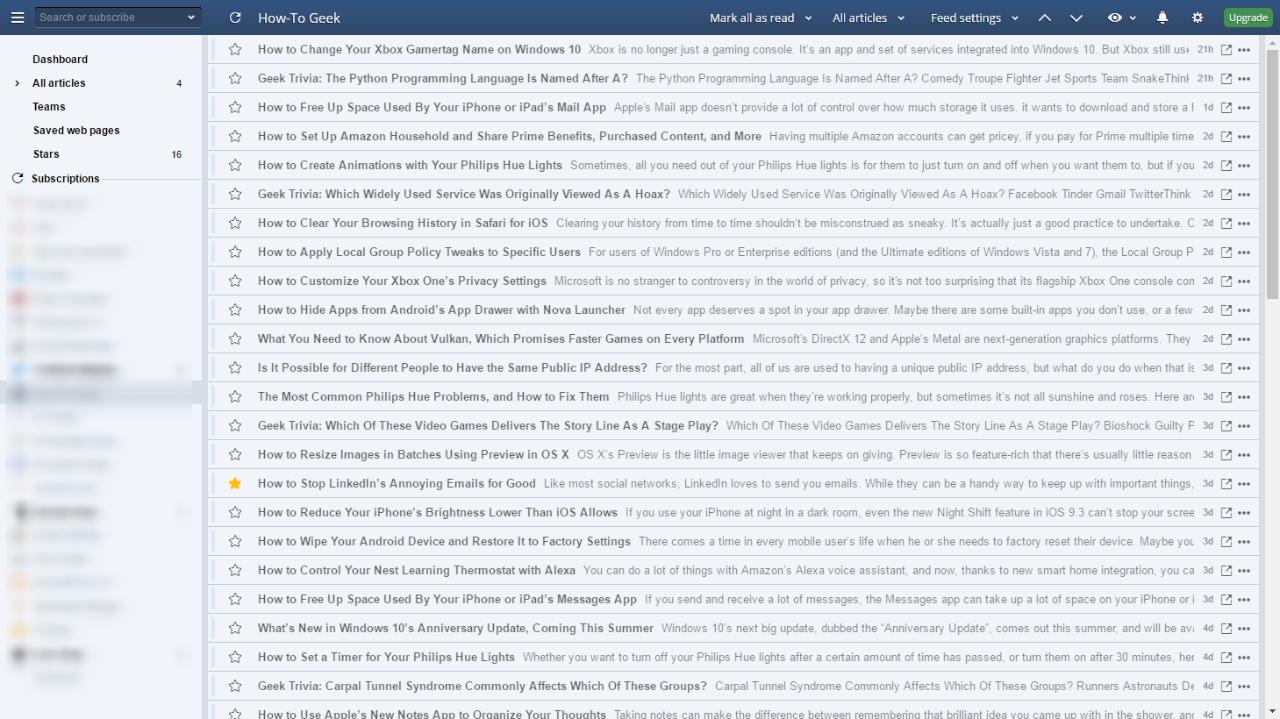Open article on Hiding Apps with Nova Launcher
The height and width of the screenshot is (719, 1280).
click(441, 310)
